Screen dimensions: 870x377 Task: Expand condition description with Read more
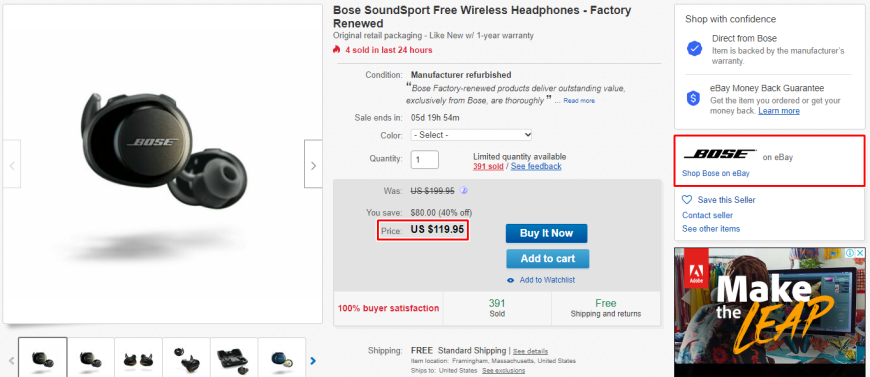579,101
